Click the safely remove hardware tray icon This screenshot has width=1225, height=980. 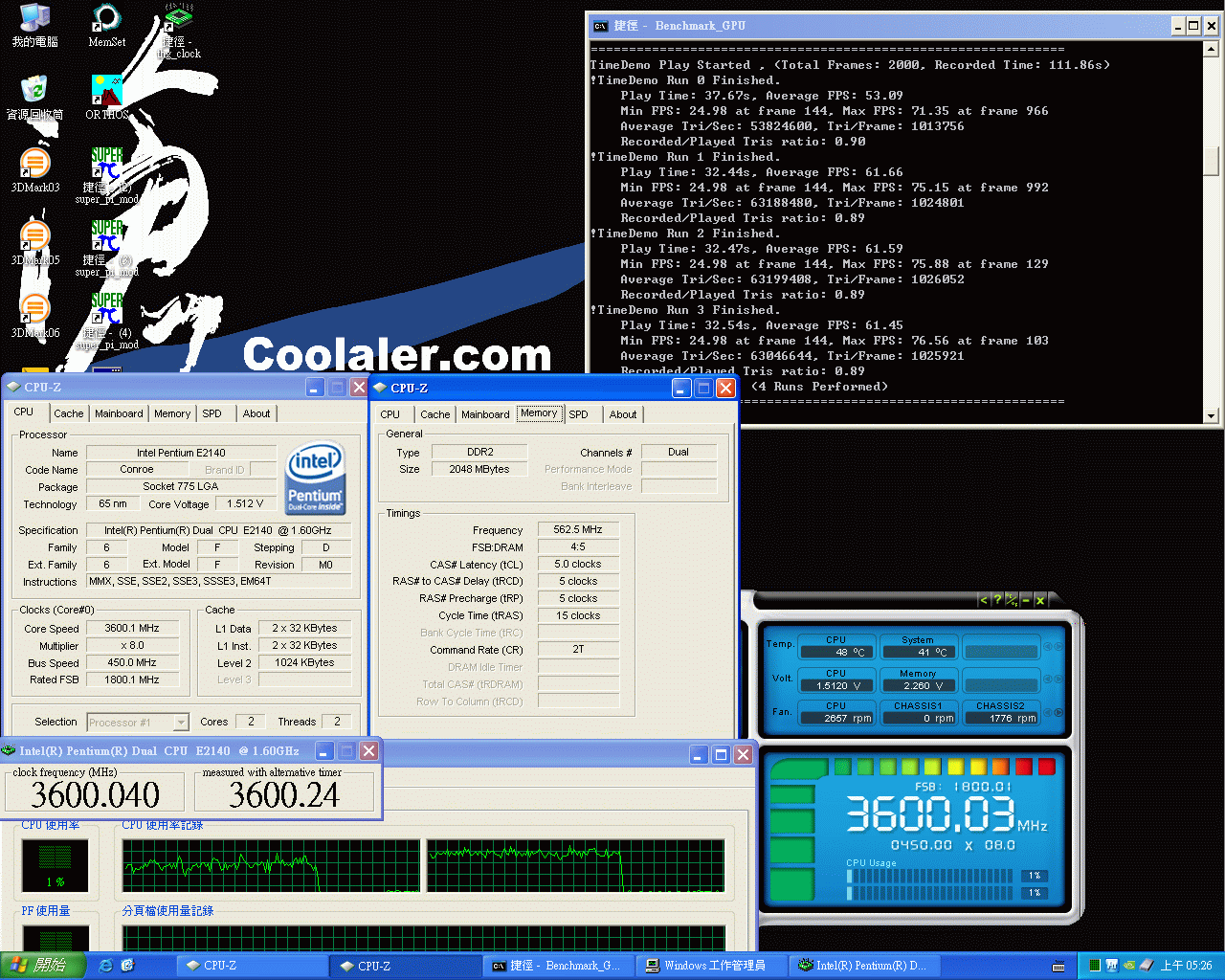click(x=1145, y=966)
